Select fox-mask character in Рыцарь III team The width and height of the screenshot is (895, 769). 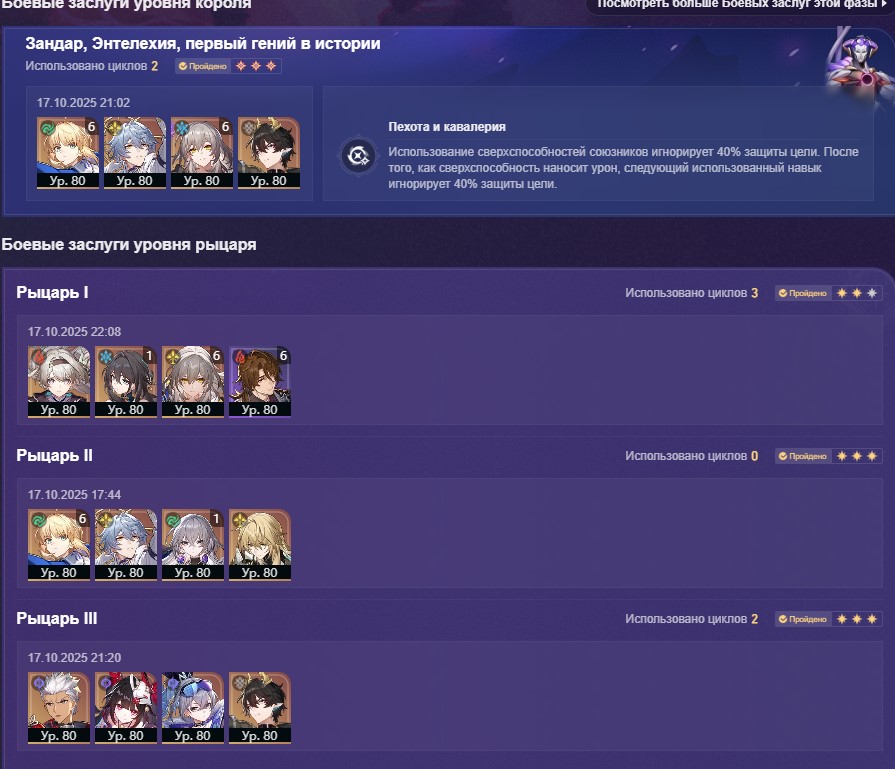pyautogui.click(x=126, y=708)
